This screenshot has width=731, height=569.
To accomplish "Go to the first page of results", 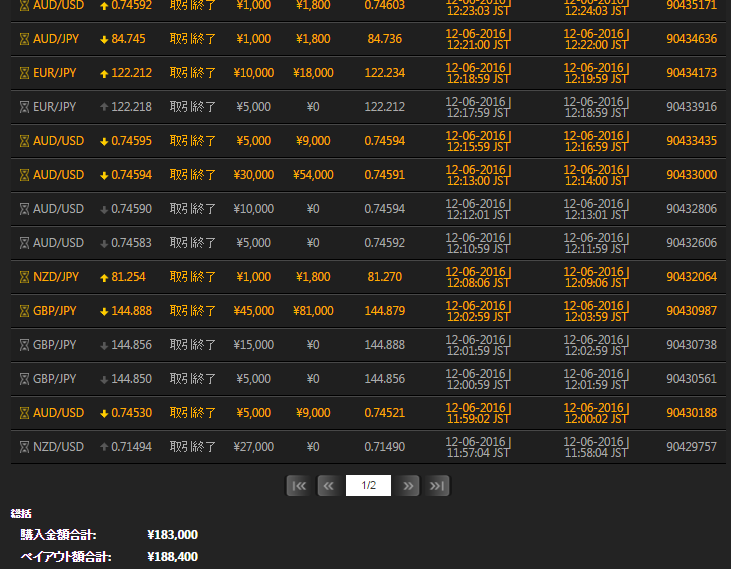I will click(298, 486).
